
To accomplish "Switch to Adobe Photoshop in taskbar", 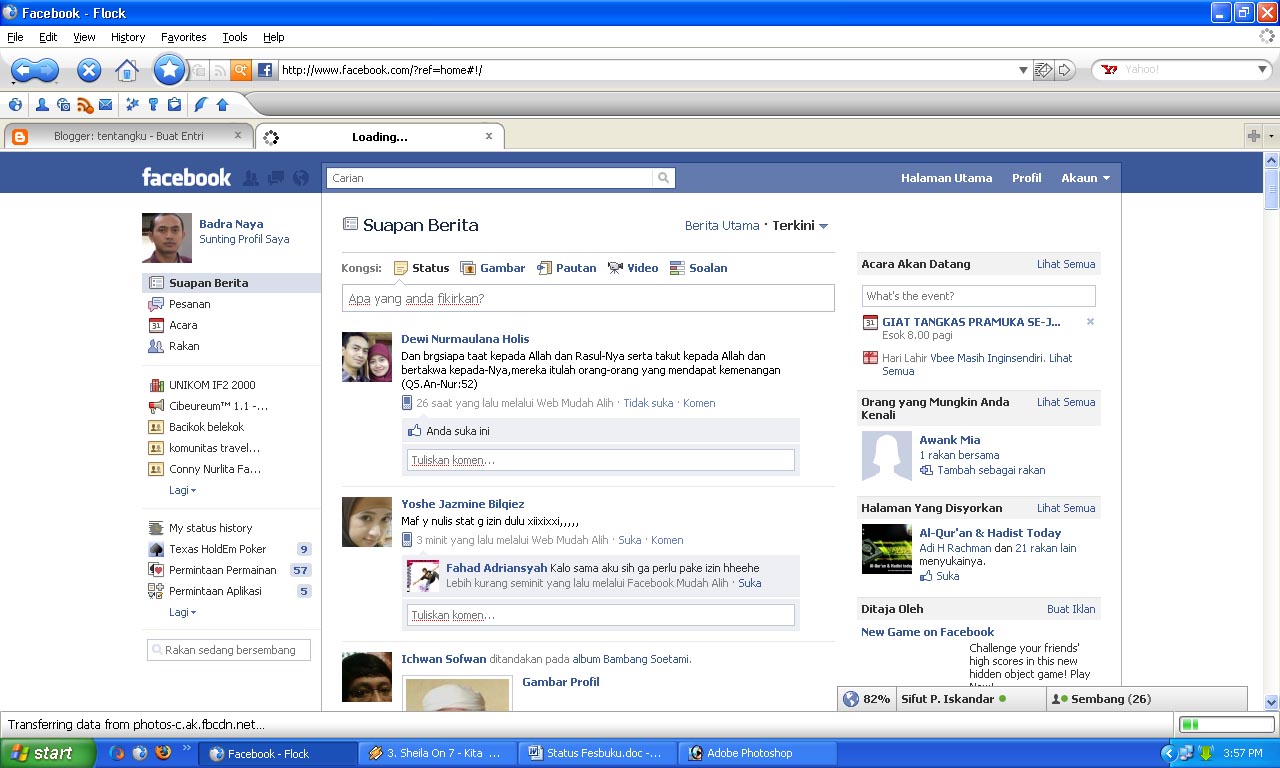I will (759, 753).
